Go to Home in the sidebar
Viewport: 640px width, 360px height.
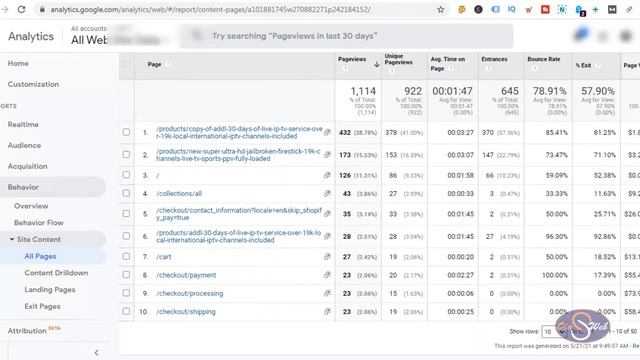tap(18, 63)
